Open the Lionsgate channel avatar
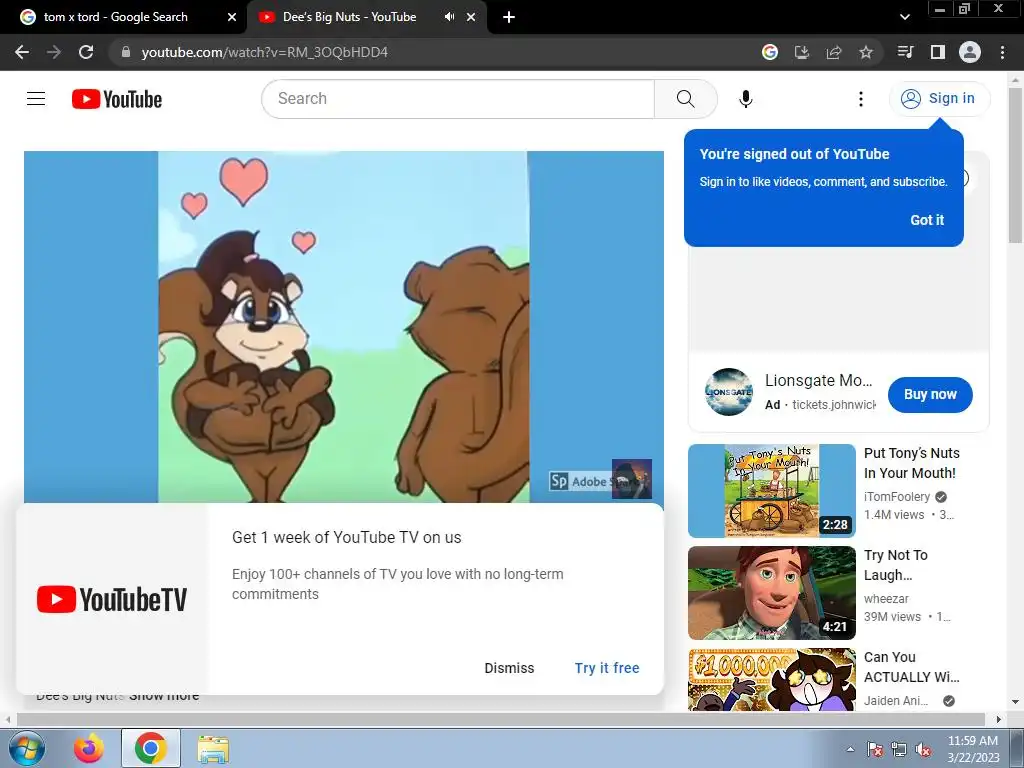This screenshot has width=1024, height=768. 729,392
